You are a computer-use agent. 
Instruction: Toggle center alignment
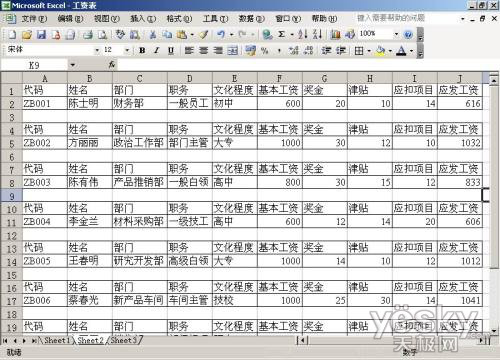click(x=204, y=51)
